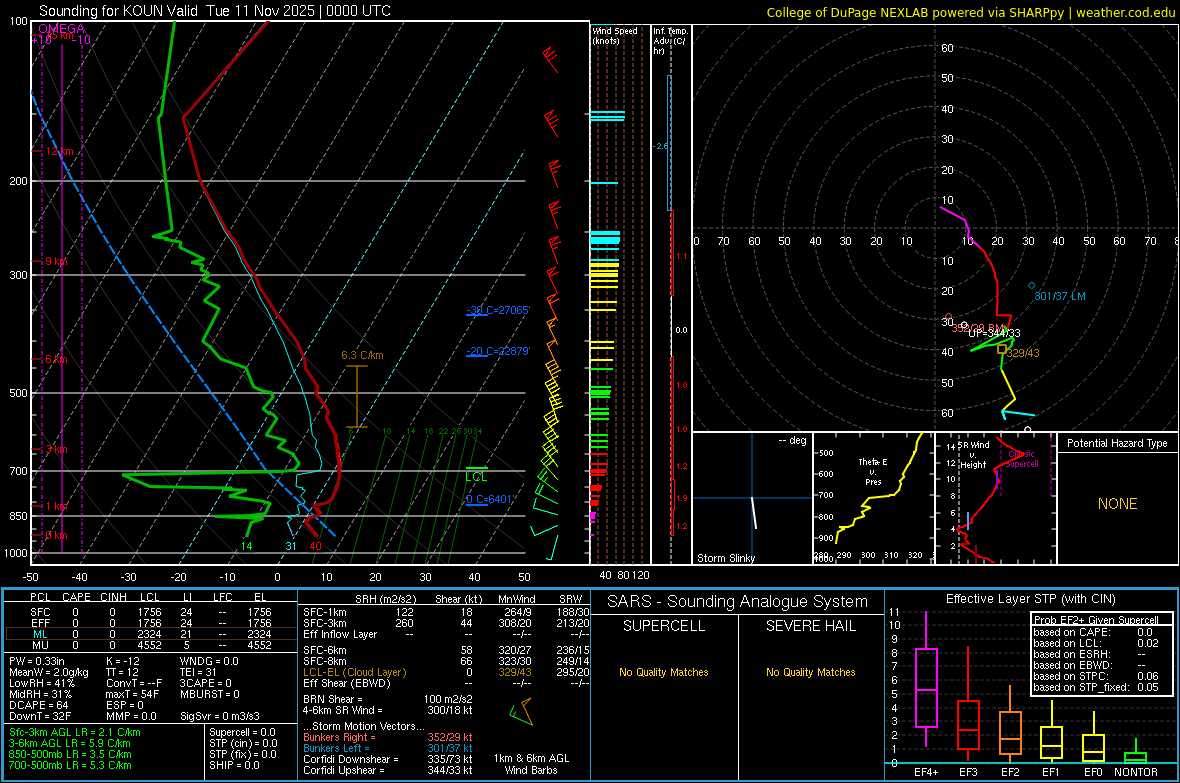Click the 'maxT = 54F' value
Image resolution: width=1180 pixels, height=783 pixels.
point(132,694)
